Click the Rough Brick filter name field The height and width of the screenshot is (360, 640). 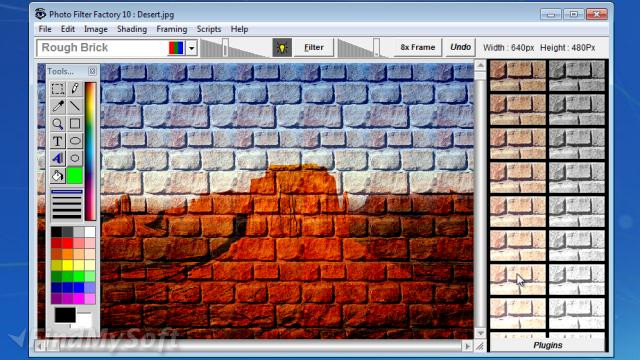[103, 48]
